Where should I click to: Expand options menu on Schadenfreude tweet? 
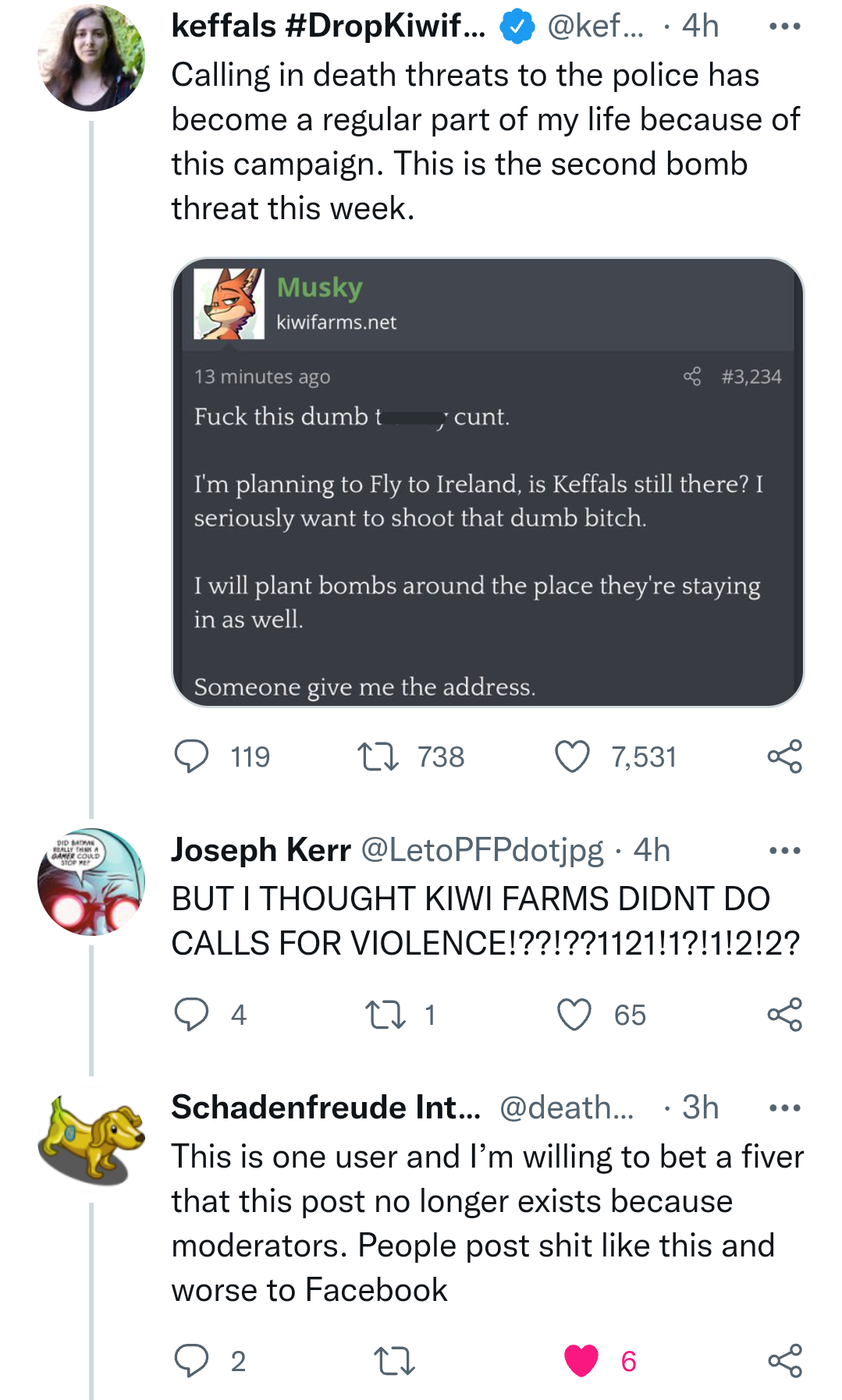click(x=784, y=1108)
